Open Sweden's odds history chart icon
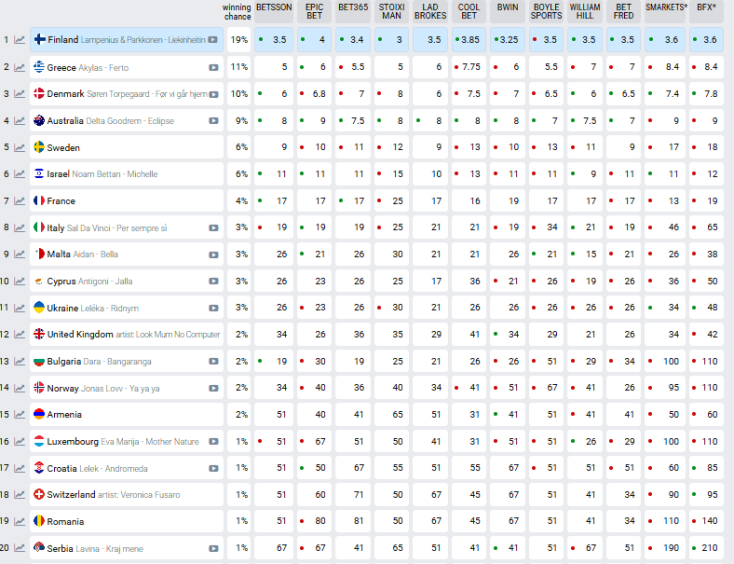Viewport: 734px width, 564px height. pyautogui.click(x=20, y=147)
